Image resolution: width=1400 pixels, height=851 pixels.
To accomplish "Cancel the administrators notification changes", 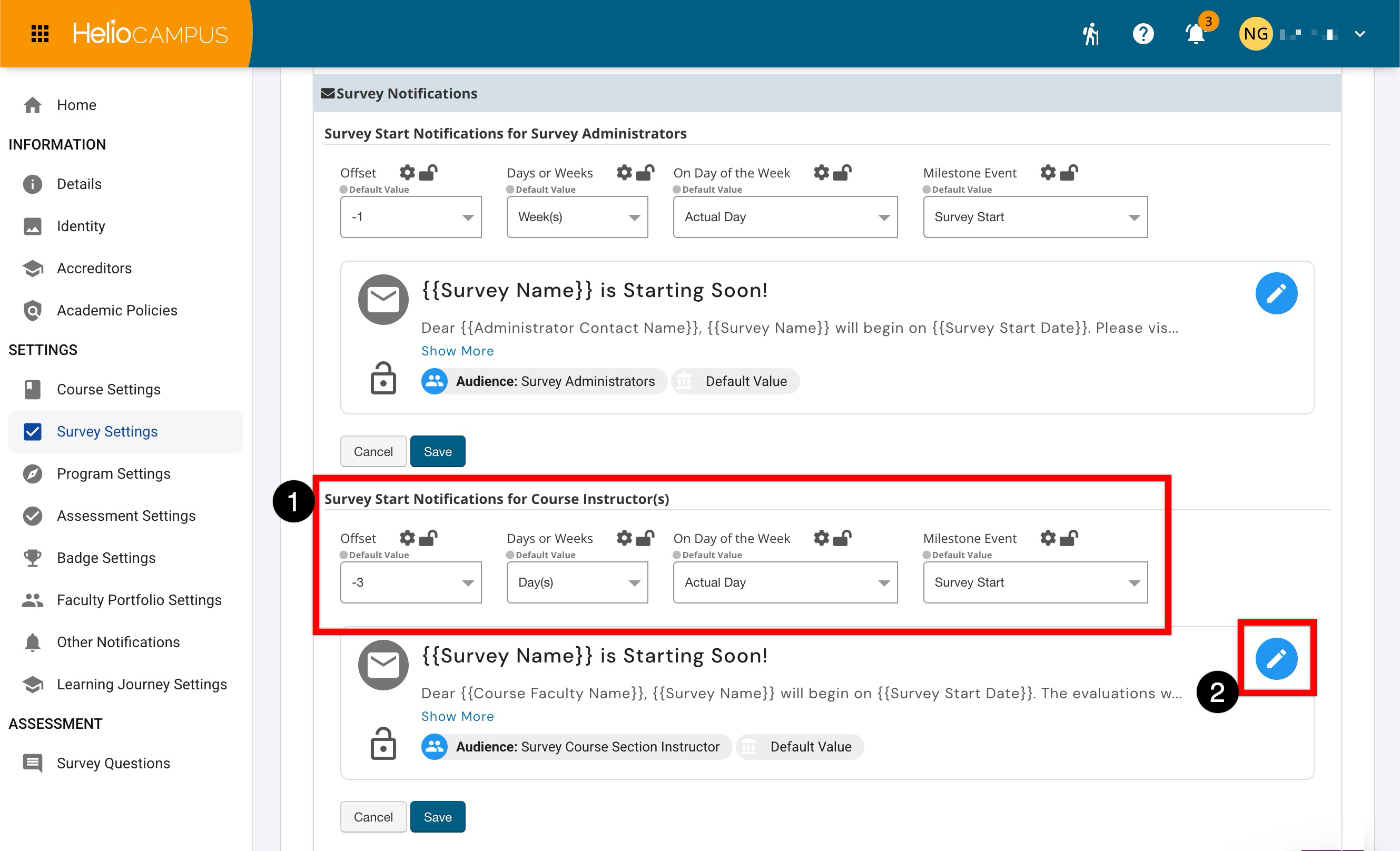I will tap(373, 452).
